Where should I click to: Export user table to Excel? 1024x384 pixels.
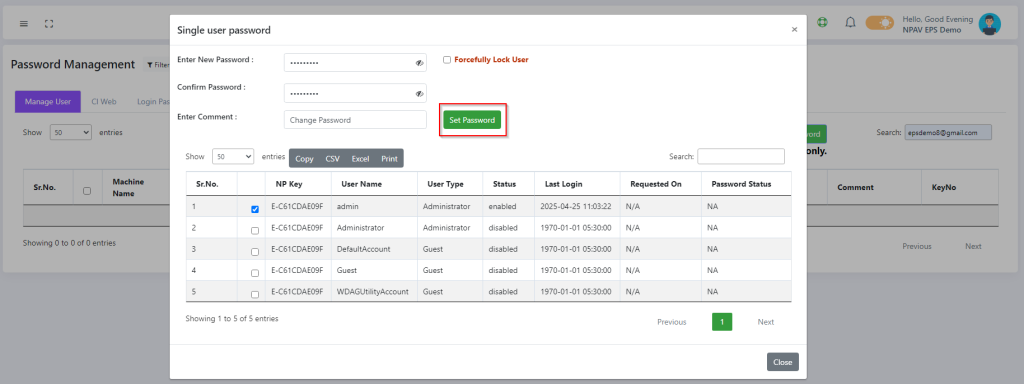tap(360, 159)
